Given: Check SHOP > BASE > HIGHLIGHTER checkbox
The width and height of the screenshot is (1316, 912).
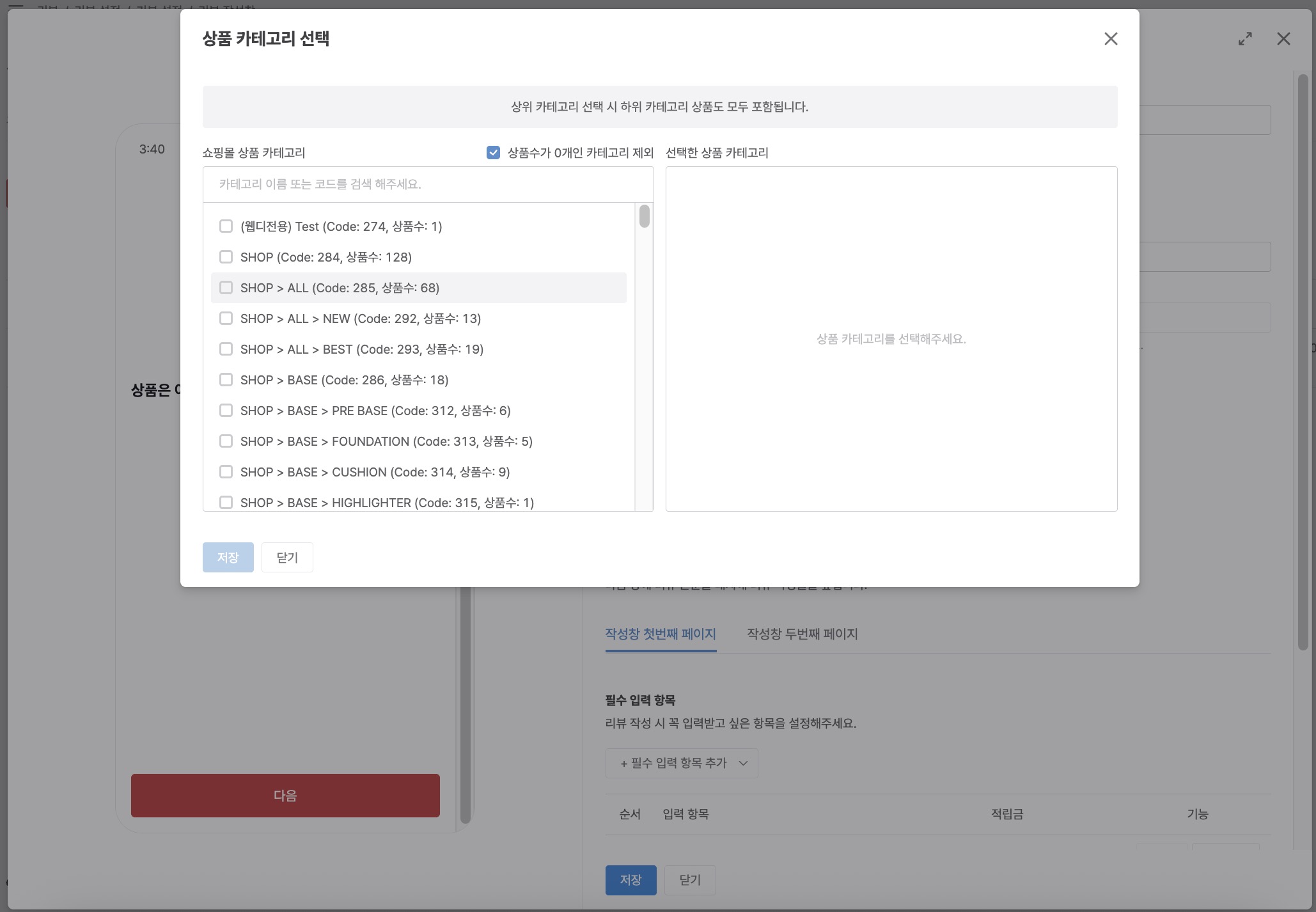Looking at the screenshot, I should (226, 502).
